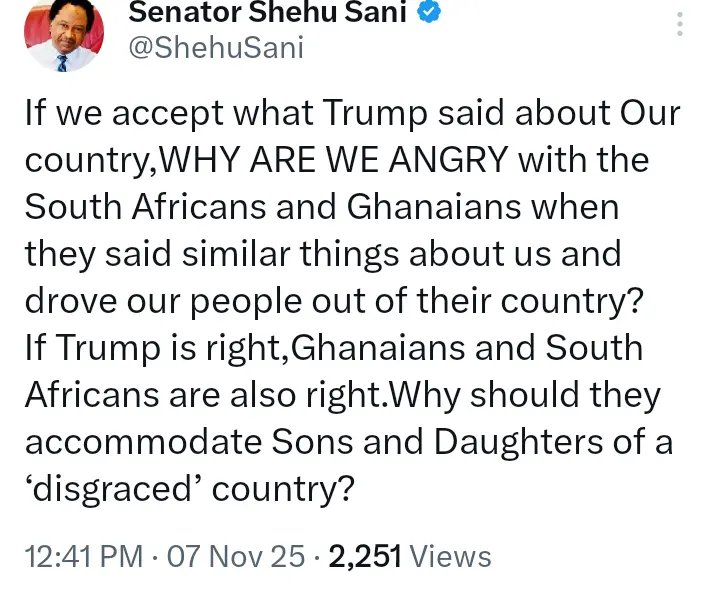This screenshot has width=720, height=592.
Task: Click the Views label
Action: coord(451,555)
